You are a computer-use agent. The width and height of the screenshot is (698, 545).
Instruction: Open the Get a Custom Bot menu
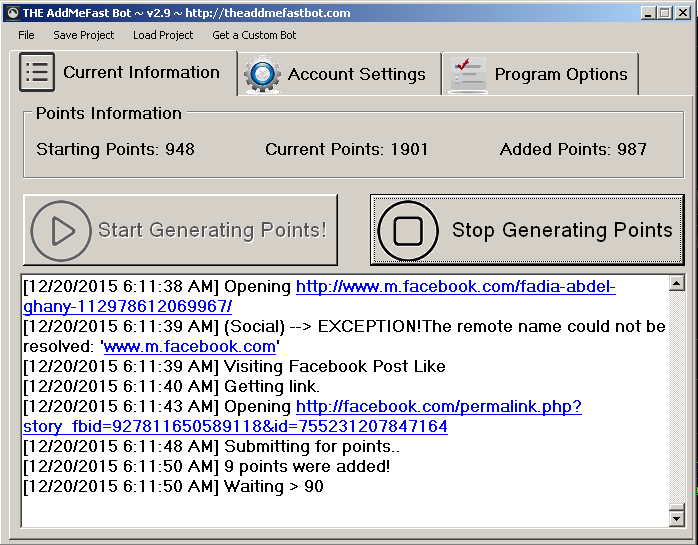[254, 35]
